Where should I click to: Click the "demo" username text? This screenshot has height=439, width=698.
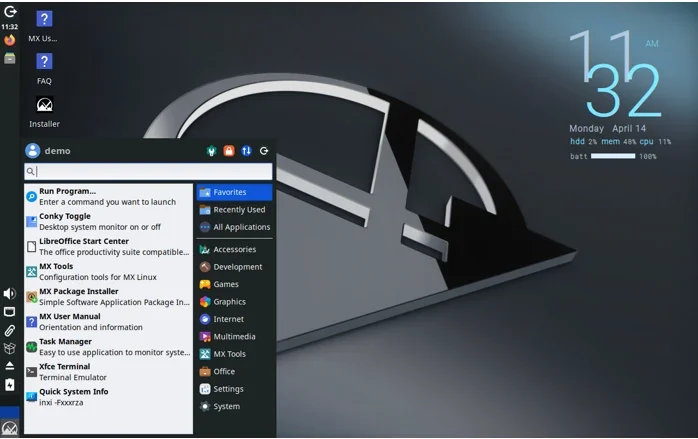tap(57, 151)
